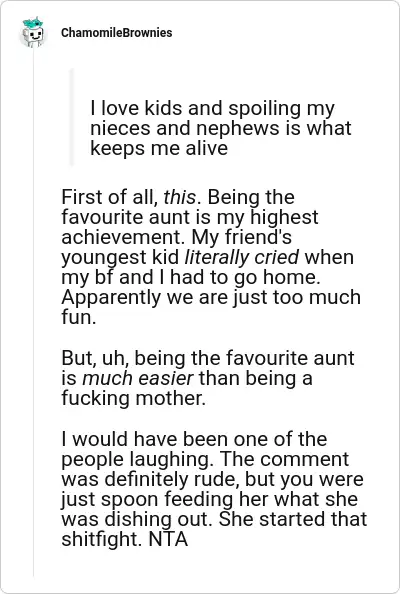400x594 pixels.
Task: Click the italic phrase 'much easier'
Action: pyautogui.click(x=138, y=378)
